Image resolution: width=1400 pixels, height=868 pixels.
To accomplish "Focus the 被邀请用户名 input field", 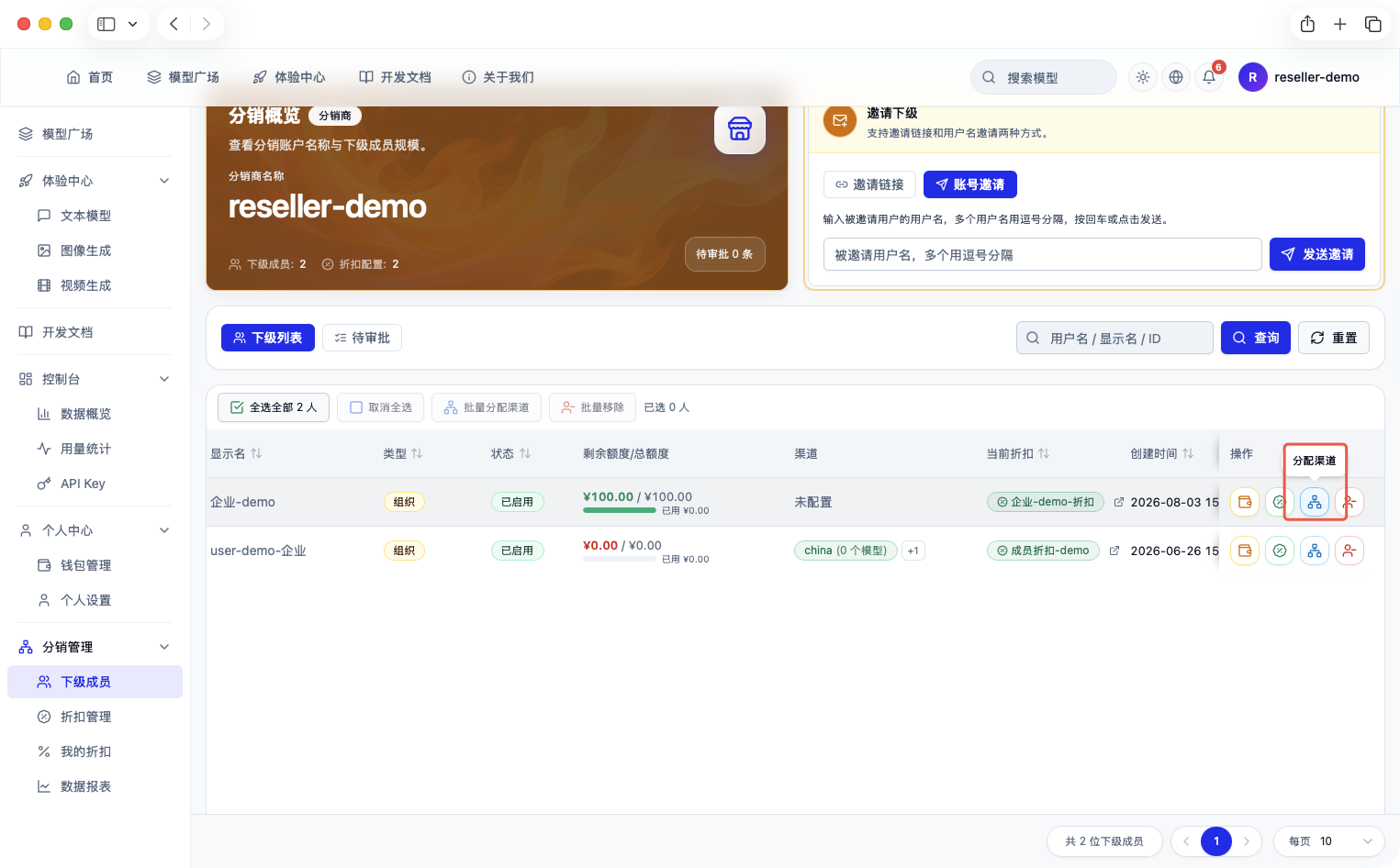I will click(1042, 254).
